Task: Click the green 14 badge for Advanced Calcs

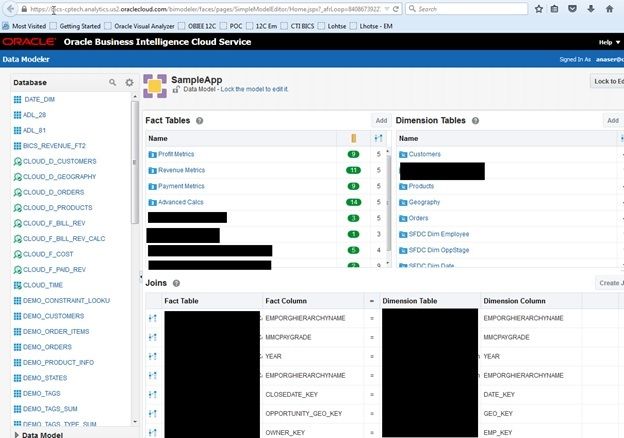Action: click(x=353, y=202)
